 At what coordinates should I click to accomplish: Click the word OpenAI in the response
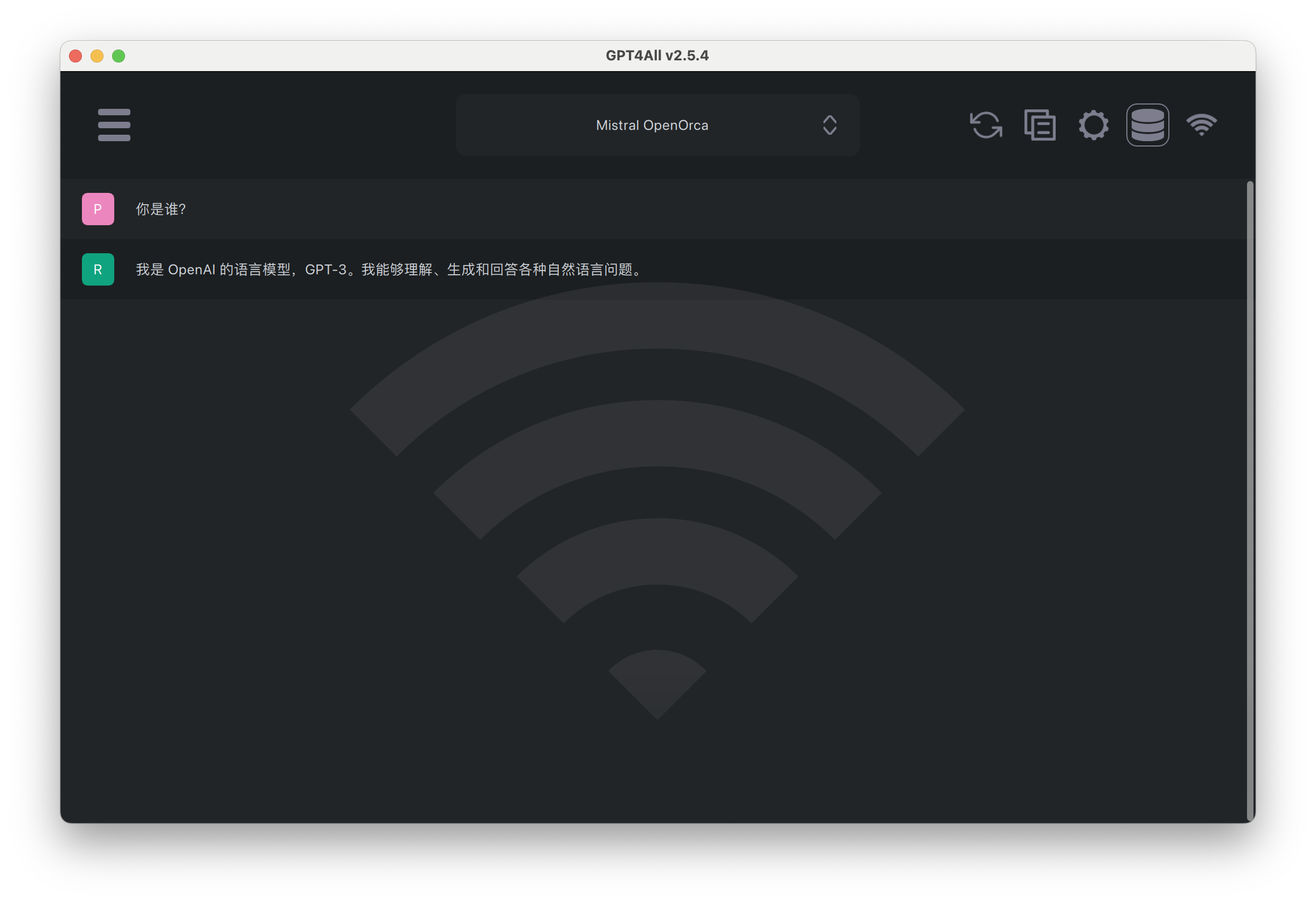191,270
